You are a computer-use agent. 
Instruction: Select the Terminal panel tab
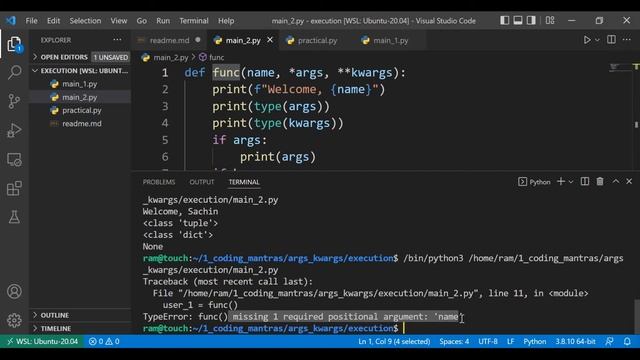244,182
